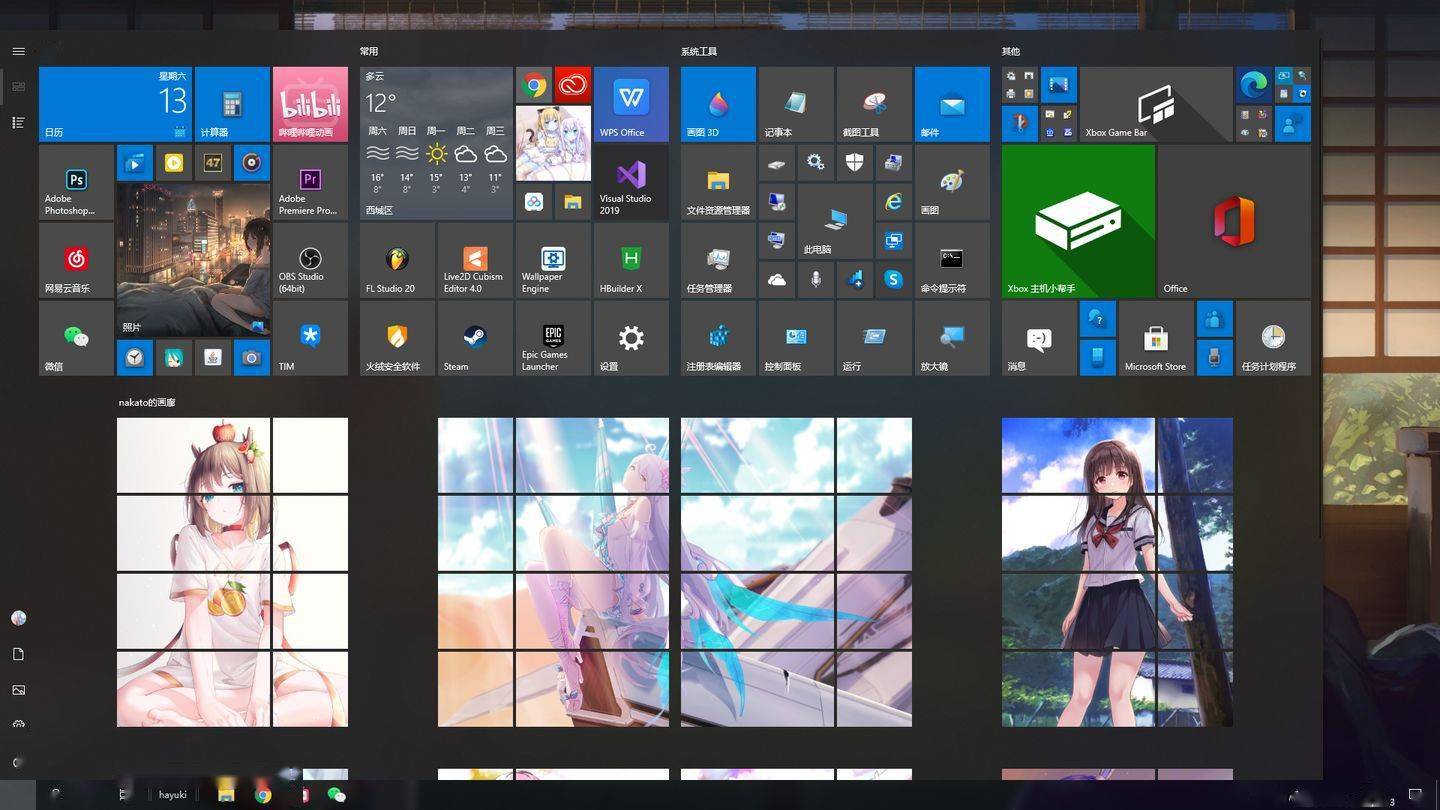This screenshot has height=810, width=1440.
Task: Open the Steam tile
Action: tap(475, 338)
